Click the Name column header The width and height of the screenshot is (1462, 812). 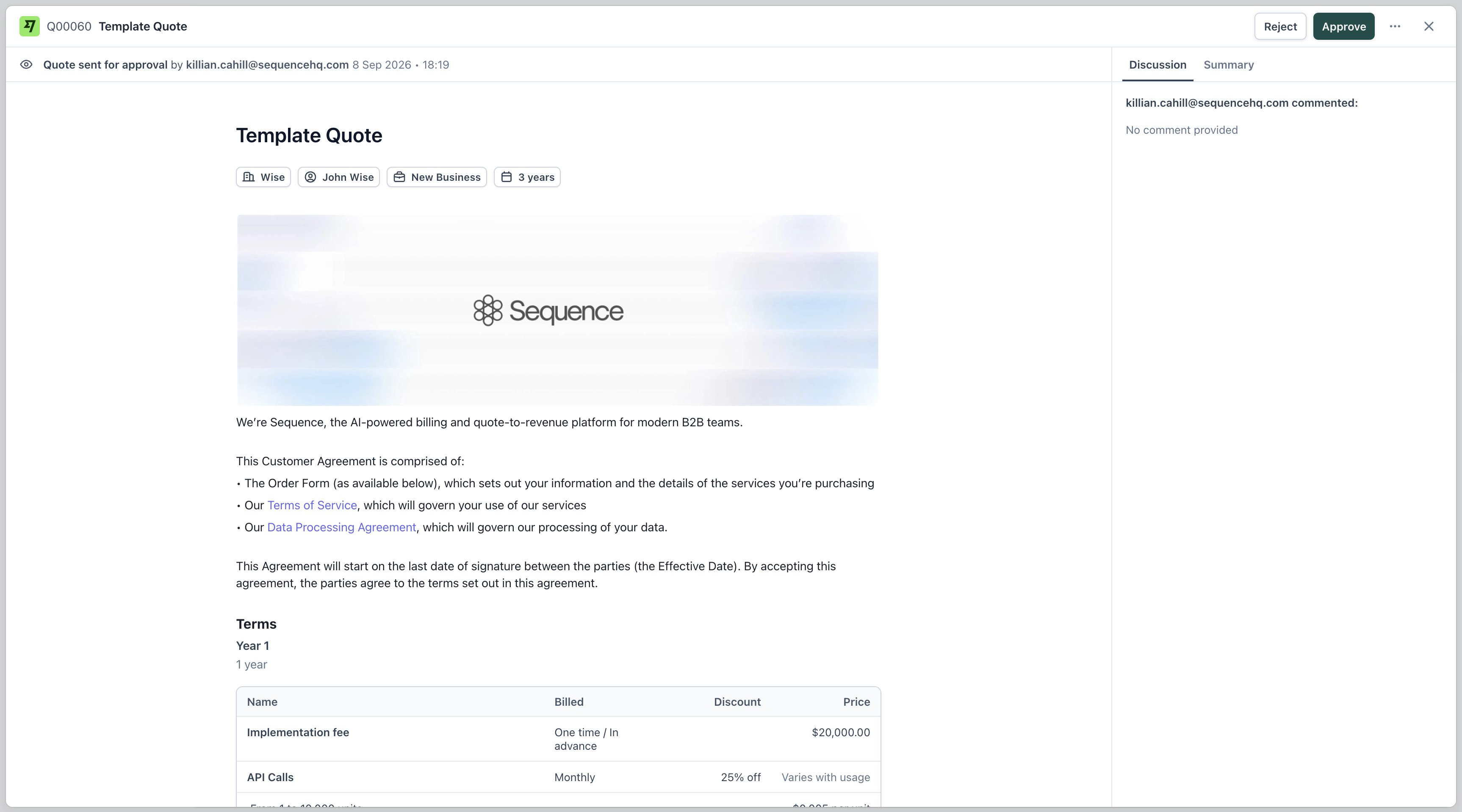pos(262,702)
